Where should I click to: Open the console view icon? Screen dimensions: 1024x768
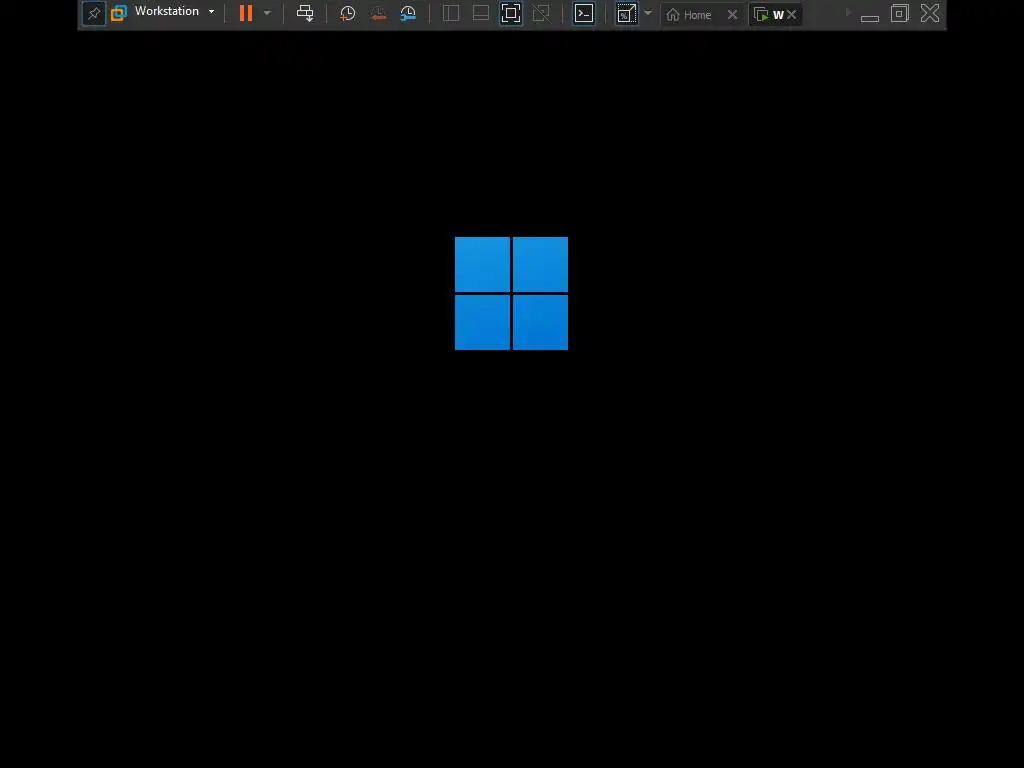tap(584, 13)
